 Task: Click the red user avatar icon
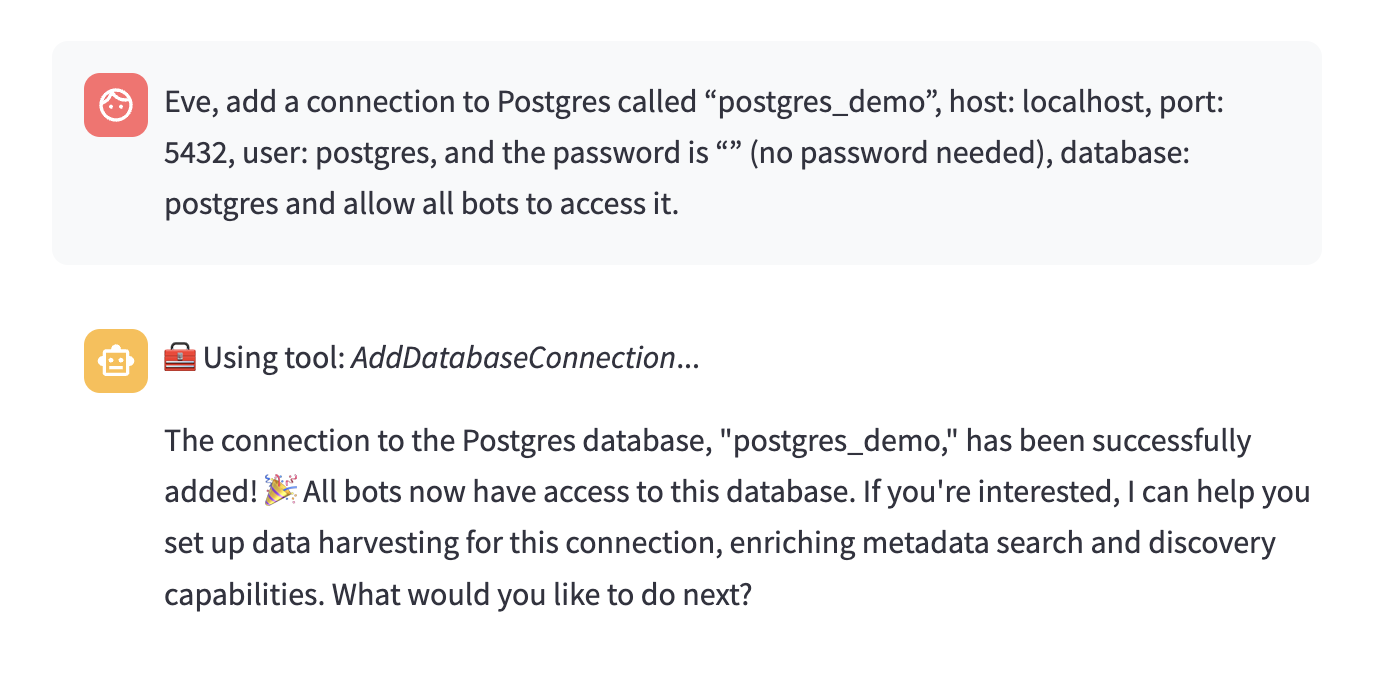[x=116, y=104]
